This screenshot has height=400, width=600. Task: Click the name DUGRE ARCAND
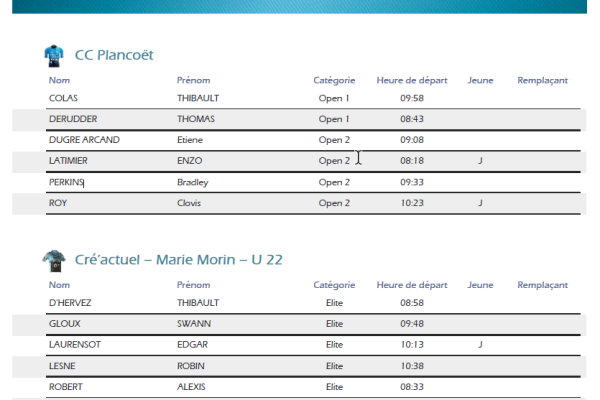(x=84, y=140)
